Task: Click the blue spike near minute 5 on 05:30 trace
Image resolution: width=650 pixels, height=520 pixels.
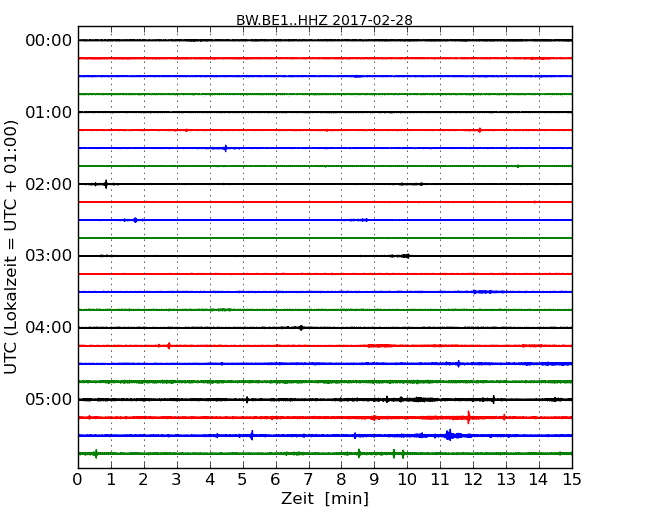Action: (x=252, y=435)
